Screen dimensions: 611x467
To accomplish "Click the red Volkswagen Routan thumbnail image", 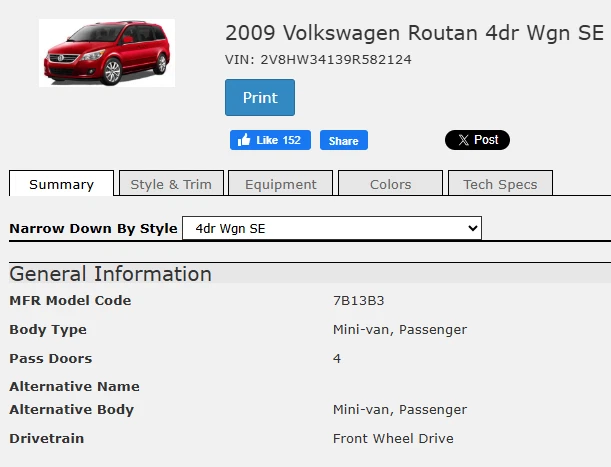I will (107, 53).
